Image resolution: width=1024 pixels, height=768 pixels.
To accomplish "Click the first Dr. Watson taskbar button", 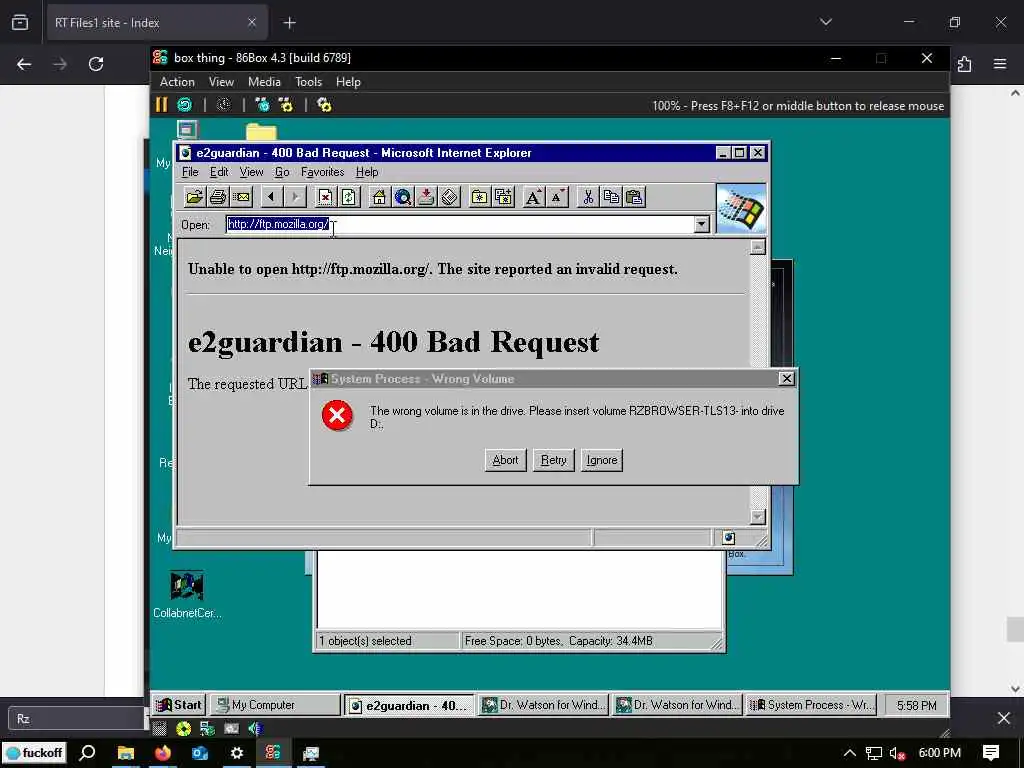I will [543, 705].
